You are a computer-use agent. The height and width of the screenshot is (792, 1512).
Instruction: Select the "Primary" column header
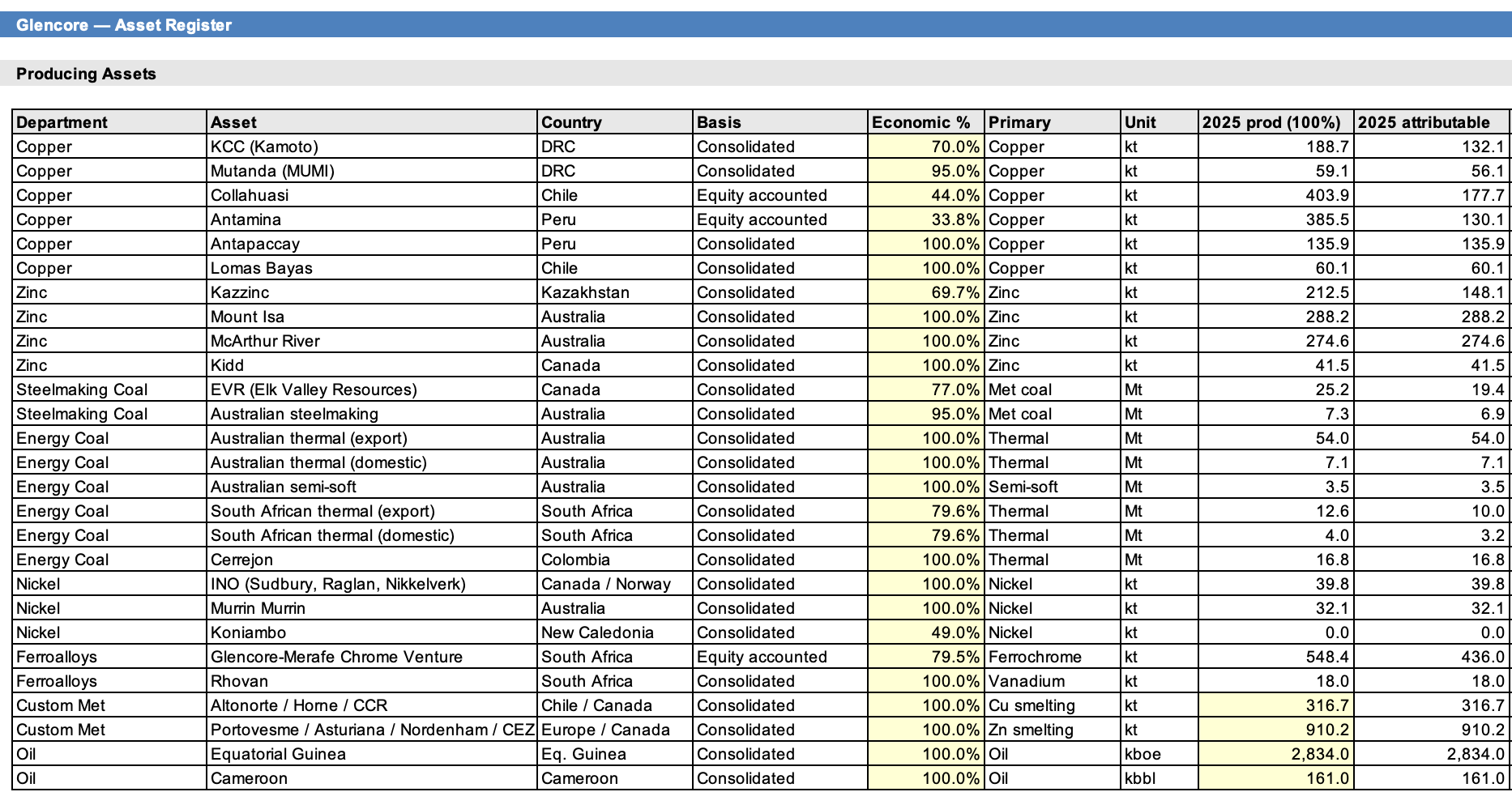tap(1053, 122)
